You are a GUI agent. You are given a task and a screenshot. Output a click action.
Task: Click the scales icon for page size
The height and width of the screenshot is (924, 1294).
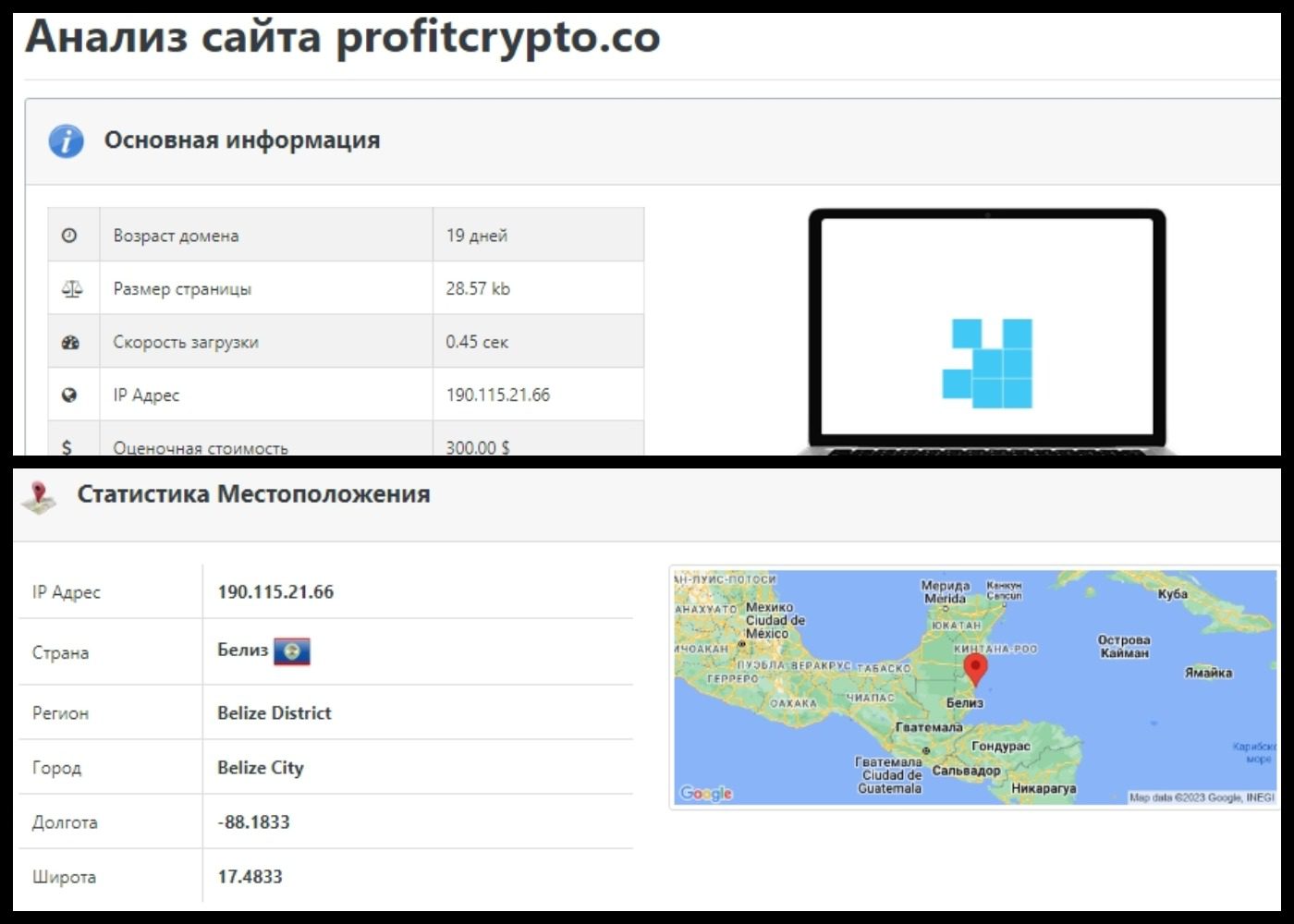(x=71, y=289)
